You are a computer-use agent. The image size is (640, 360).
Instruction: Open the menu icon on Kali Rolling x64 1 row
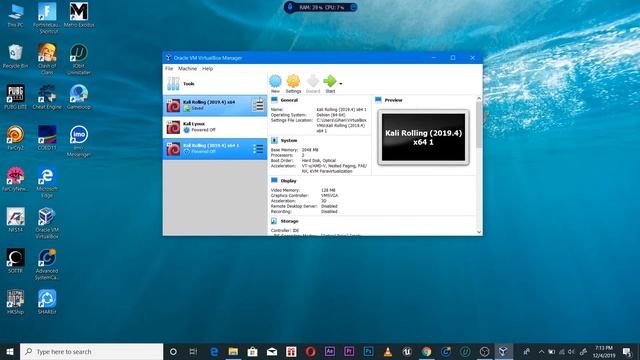click(258, 149)
